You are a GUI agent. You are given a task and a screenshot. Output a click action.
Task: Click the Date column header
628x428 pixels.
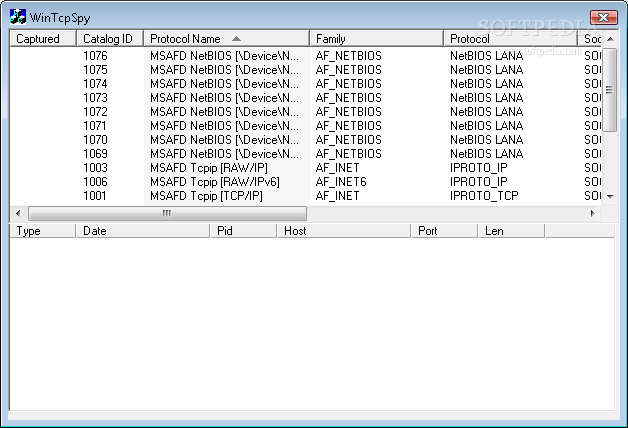coord(143,231)
